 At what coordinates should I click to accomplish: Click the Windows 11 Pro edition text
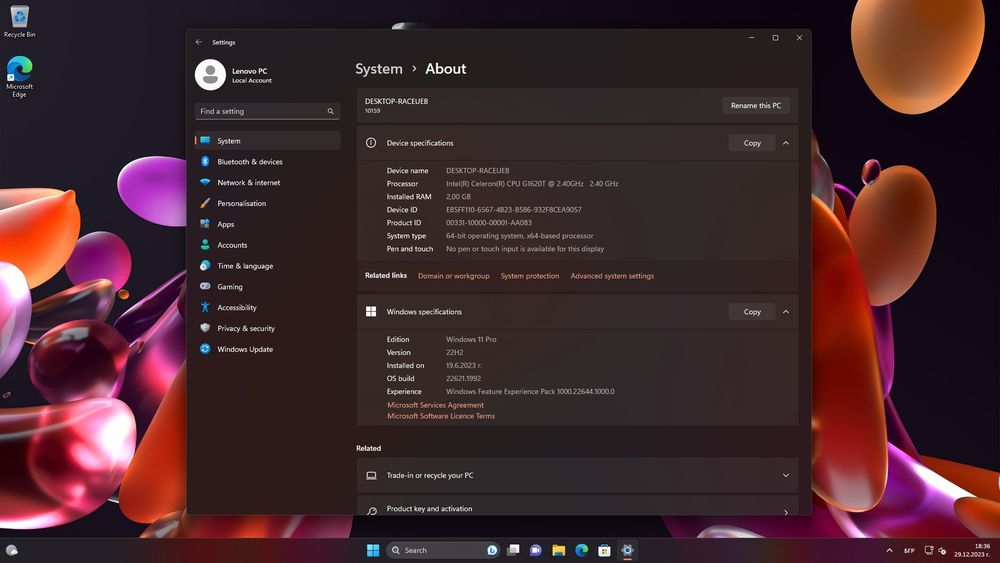pos(471,339)
